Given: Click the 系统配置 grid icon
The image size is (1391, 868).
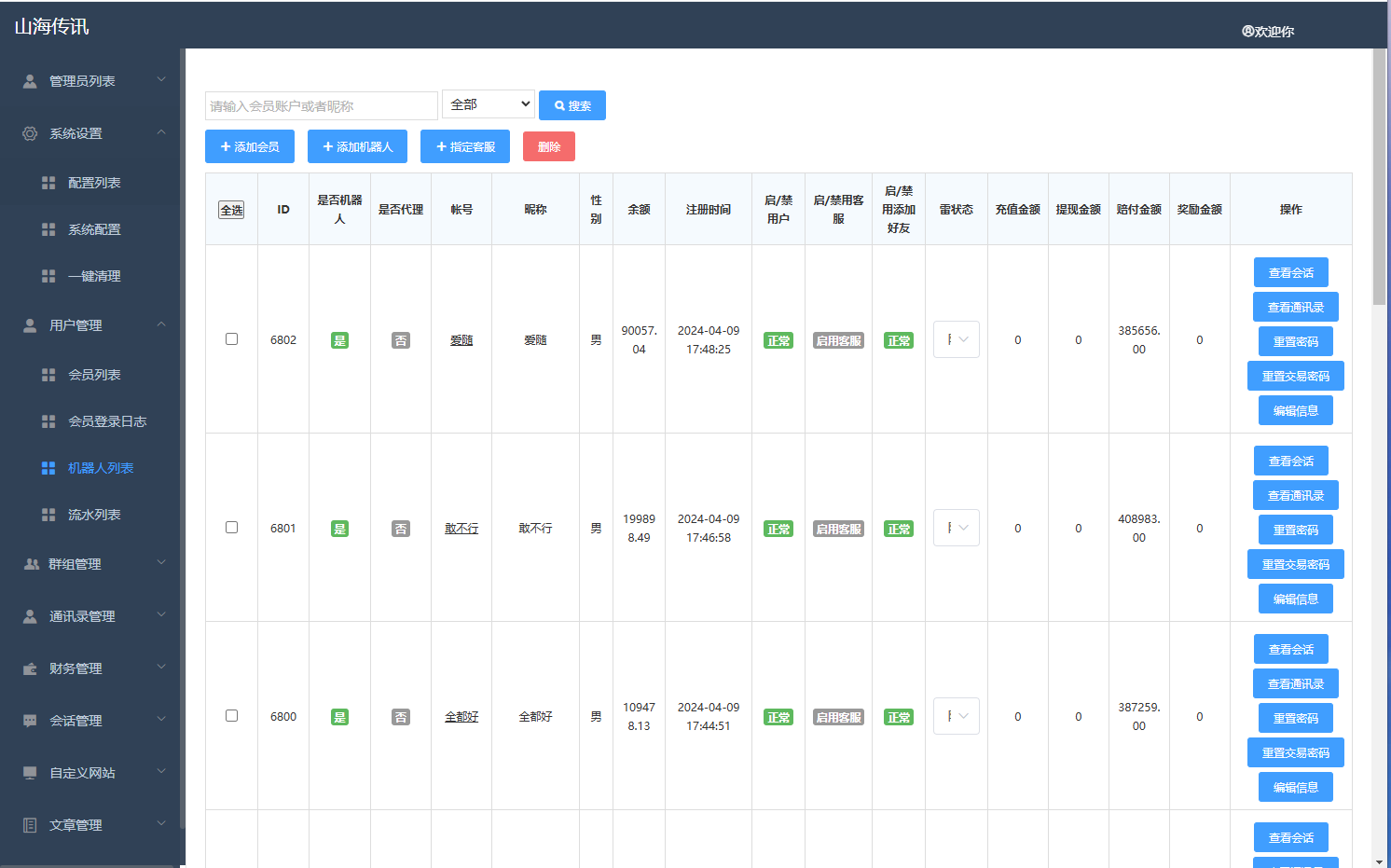Looking at the screenshot, I should (48, 229).
